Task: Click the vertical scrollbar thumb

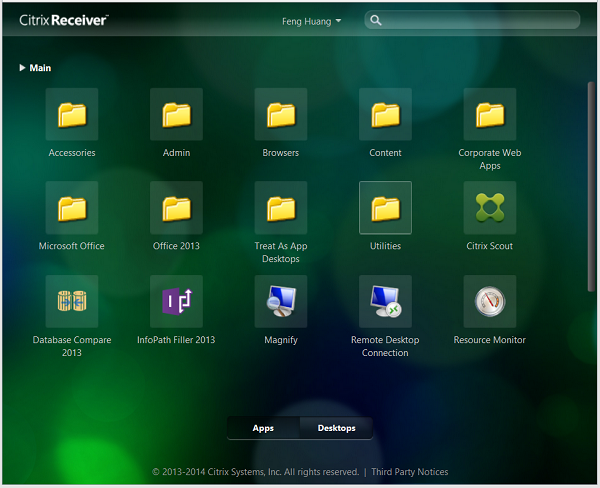Action: (x=592, y=186)
